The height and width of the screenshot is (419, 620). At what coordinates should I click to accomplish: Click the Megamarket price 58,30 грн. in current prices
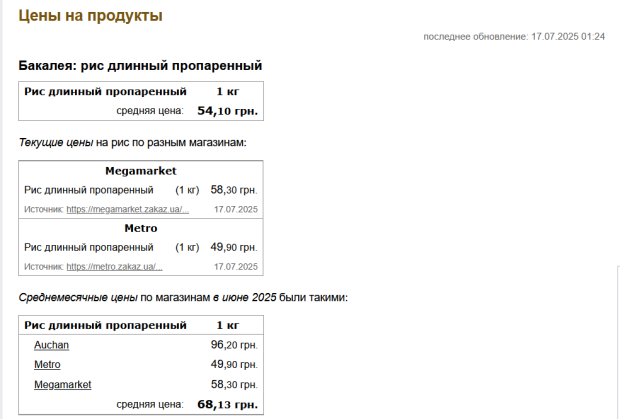point(234,190)
